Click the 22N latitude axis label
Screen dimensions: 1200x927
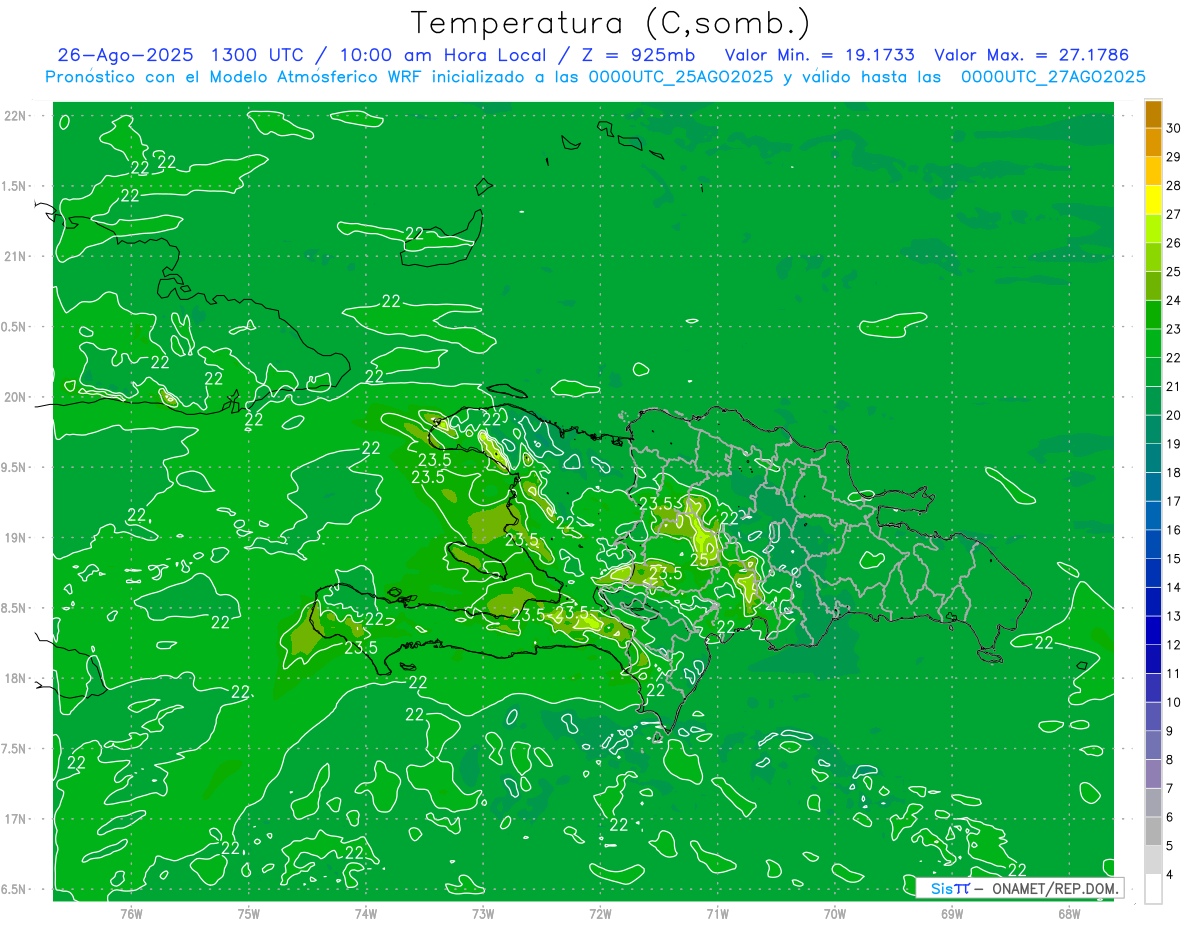tap(15, 116)
